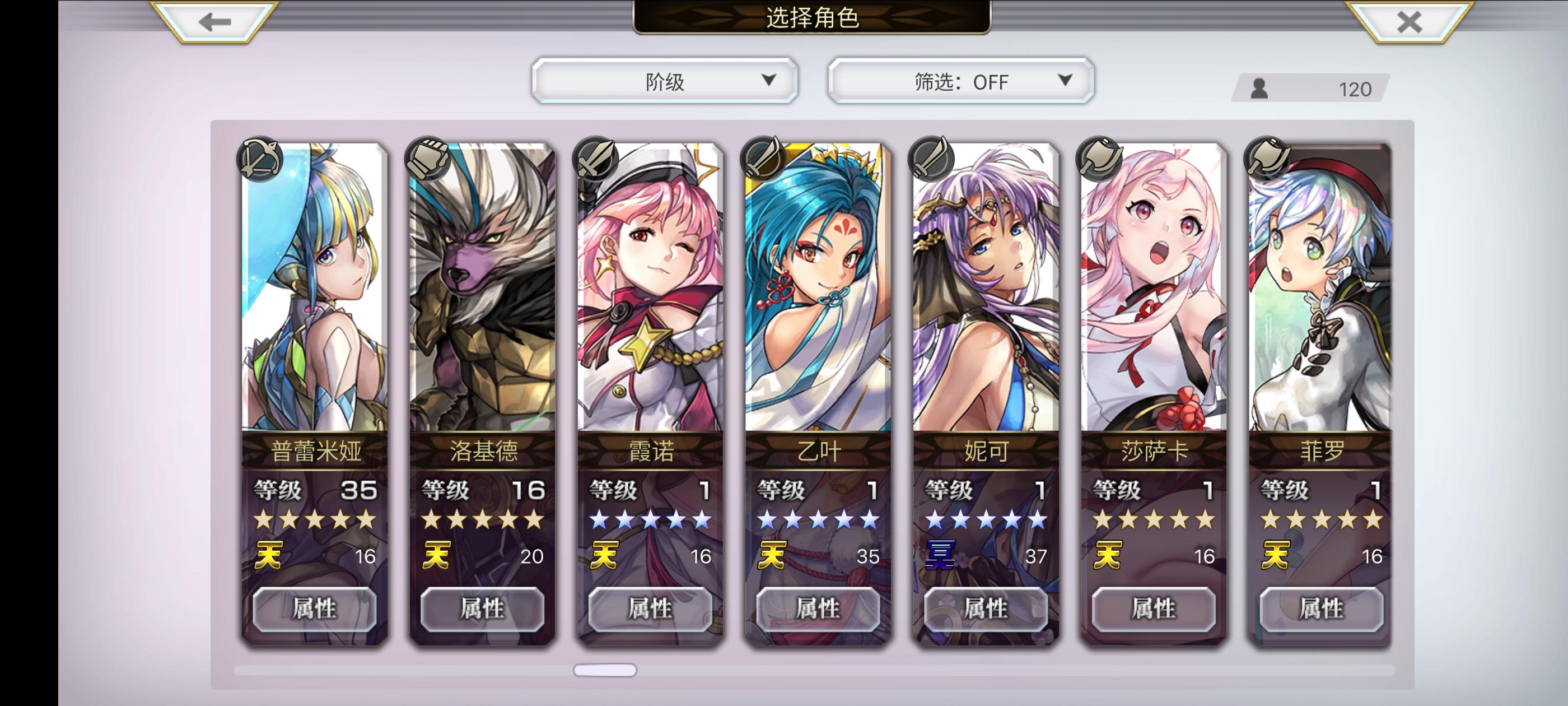Open the 筛选：OFF filter dropdown

tap(961, 81)
